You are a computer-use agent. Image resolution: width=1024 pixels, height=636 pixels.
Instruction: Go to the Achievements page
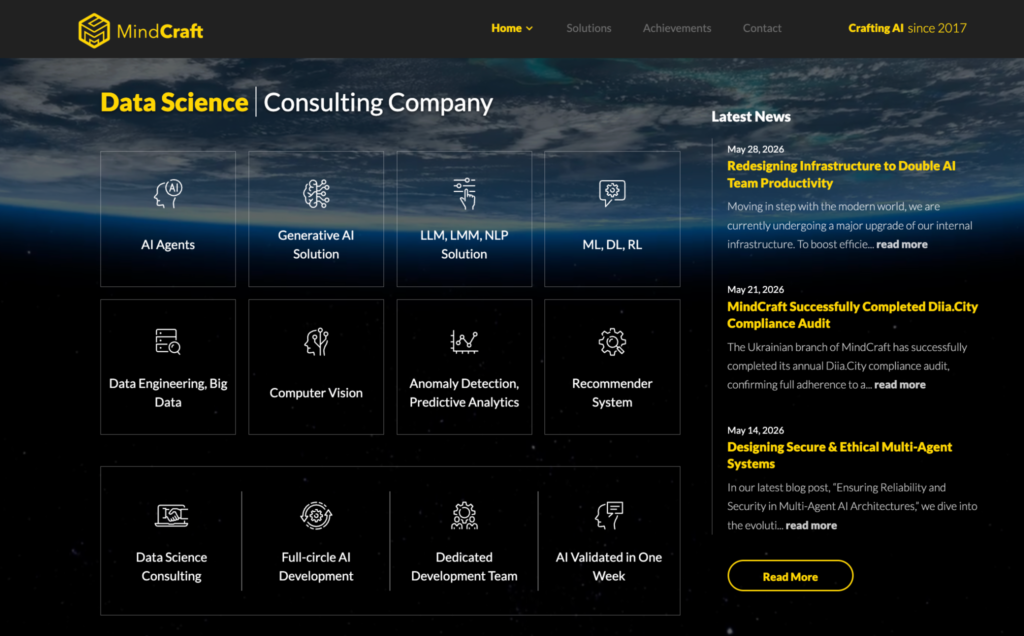coord(677,28)
